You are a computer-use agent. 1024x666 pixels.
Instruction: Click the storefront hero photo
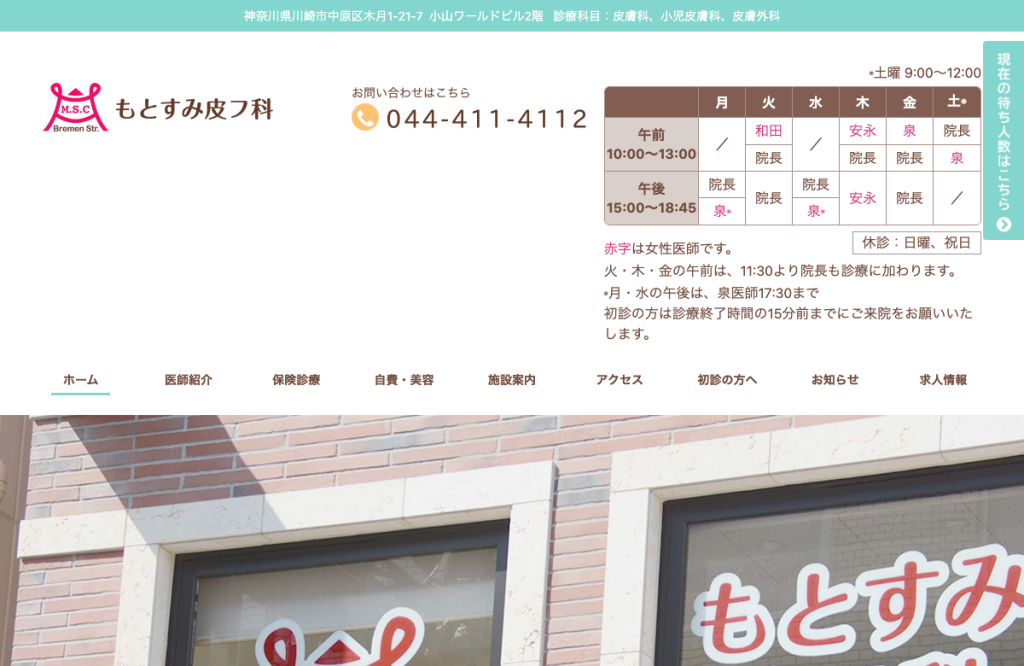[512, 541]
